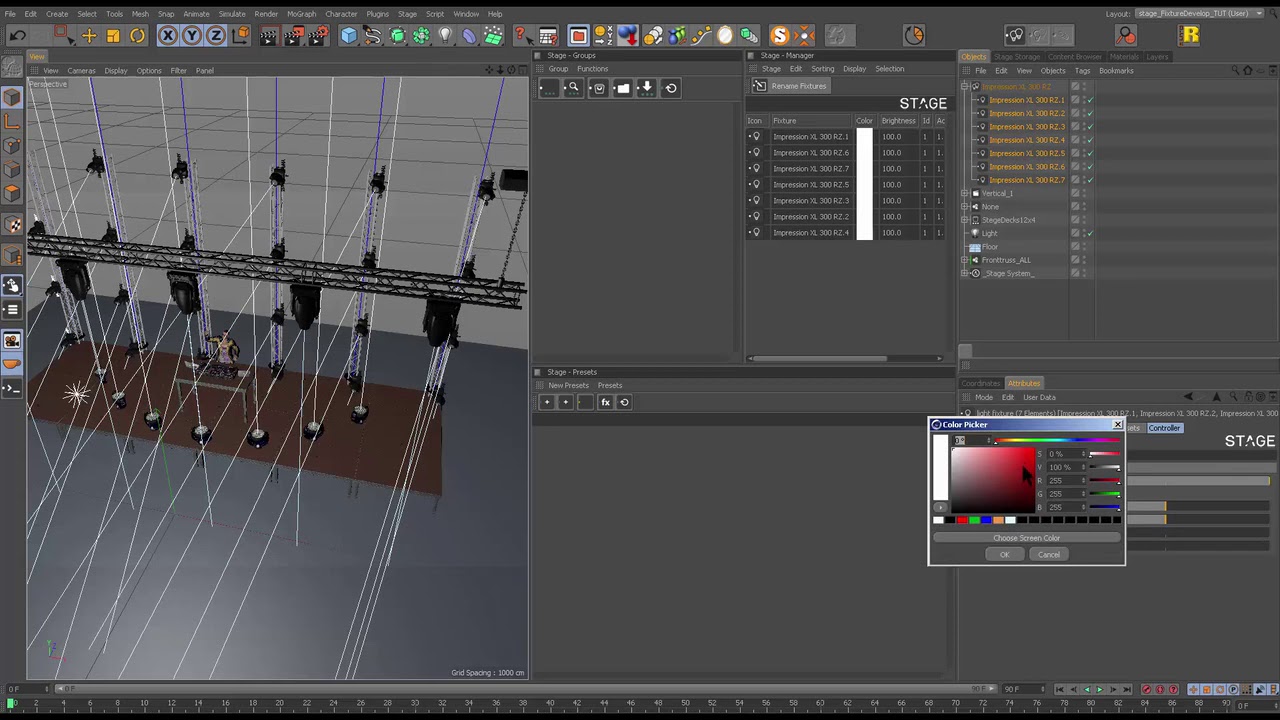The width and height of the screenshot is (1280, 720).
Task: Select Impression XL 300 RZ.3 in Objects
Action: (x=1026, y=127)
